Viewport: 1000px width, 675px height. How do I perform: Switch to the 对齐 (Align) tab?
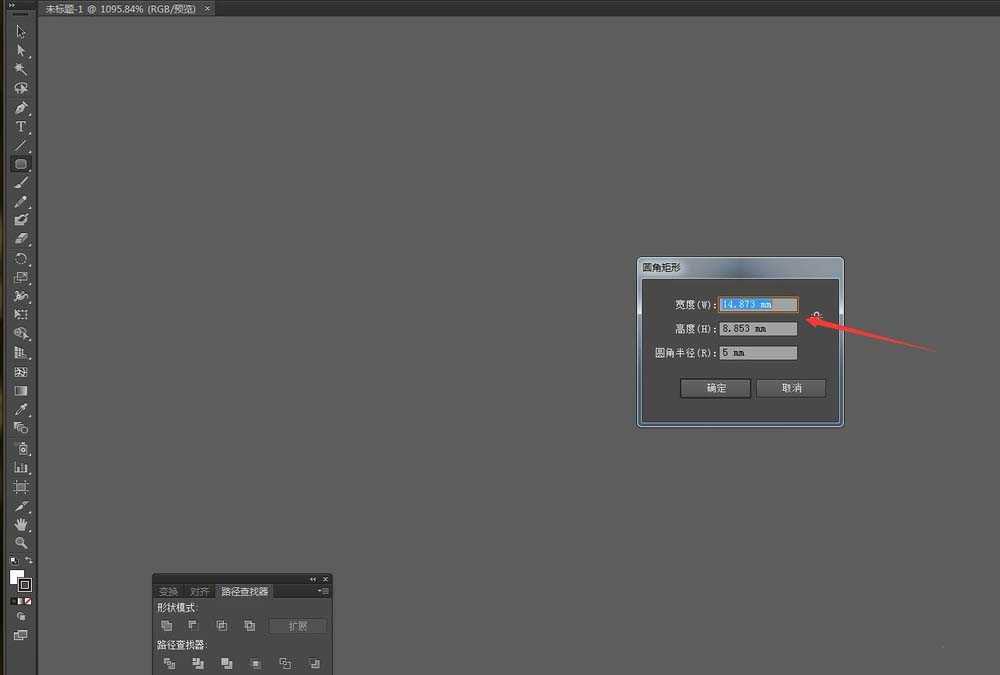click(200, 591)
